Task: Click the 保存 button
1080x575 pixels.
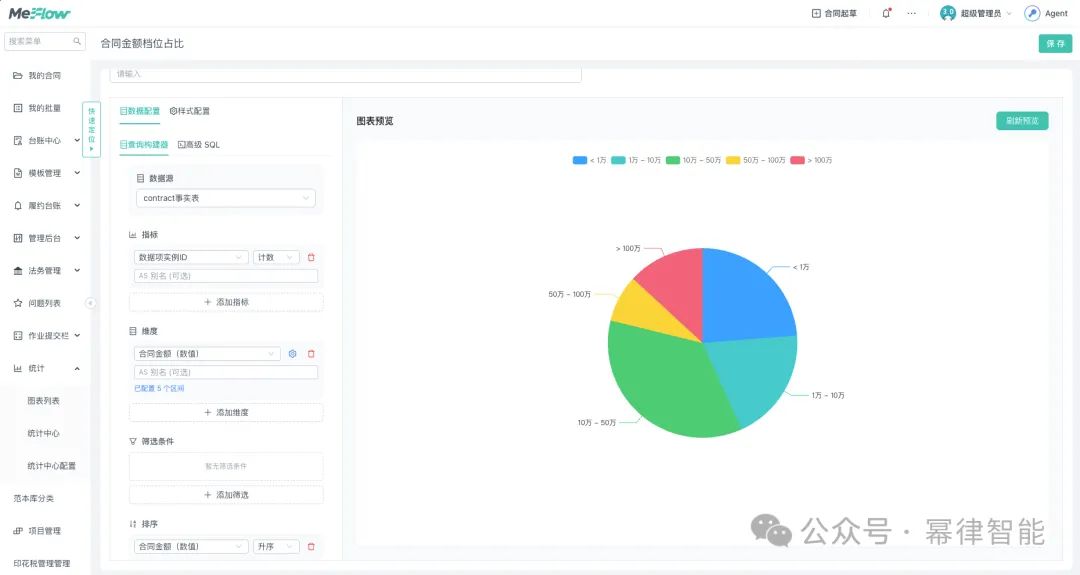Action: click(1055, 43)
